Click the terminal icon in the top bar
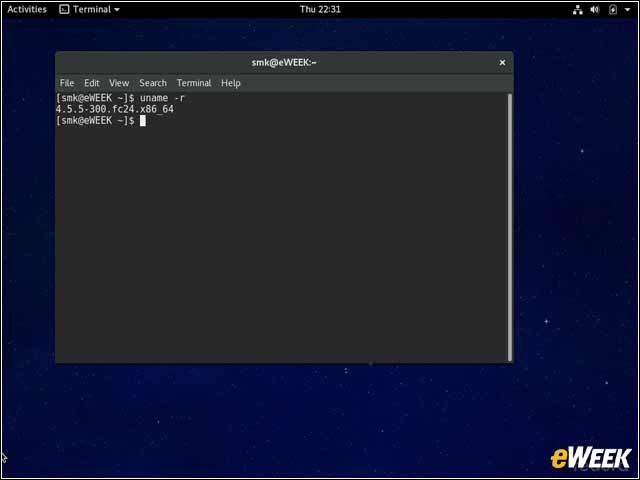640x480 pixels. 64,9
